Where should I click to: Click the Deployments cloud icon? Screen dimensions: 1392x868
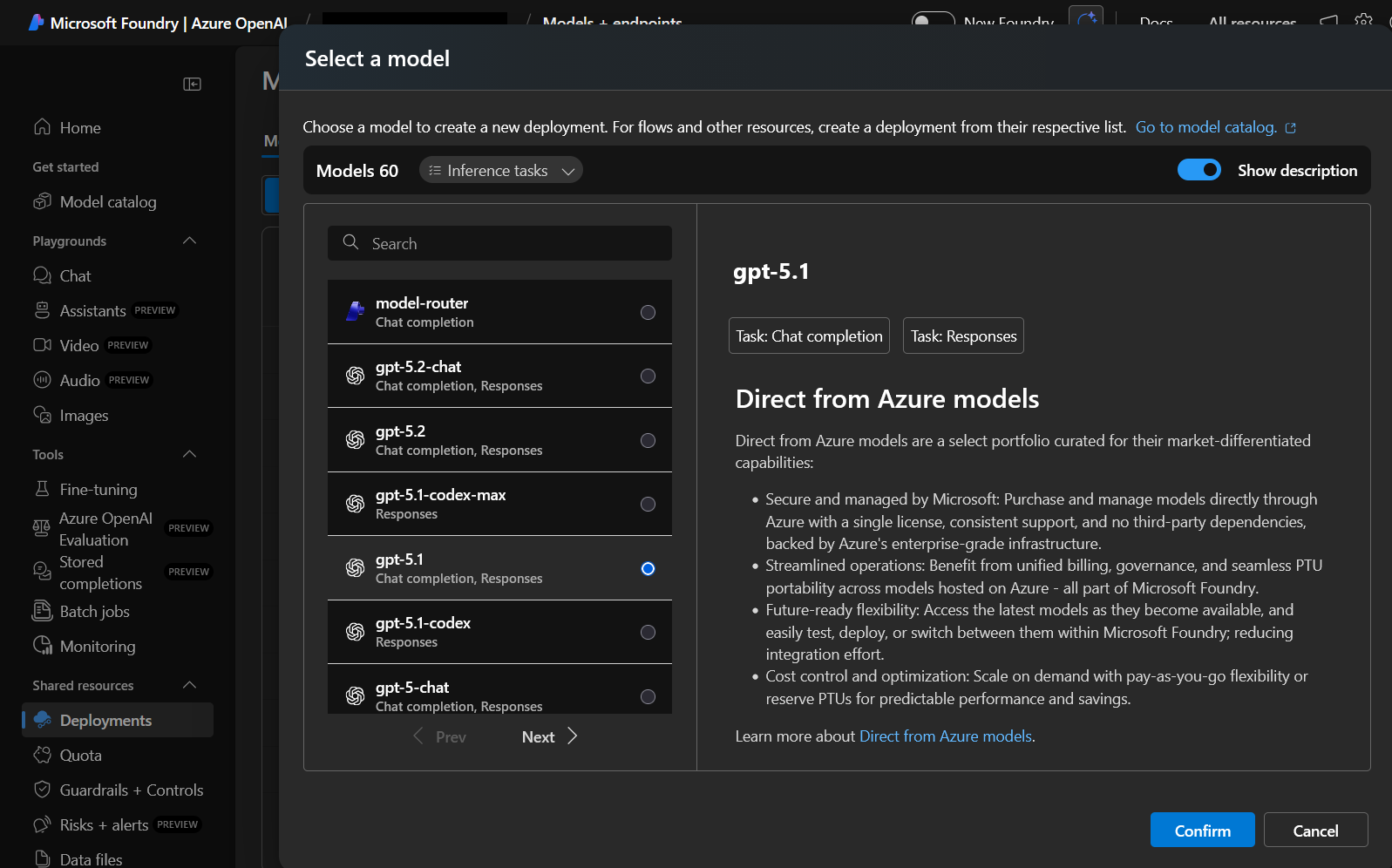click(x=42, y=720)
